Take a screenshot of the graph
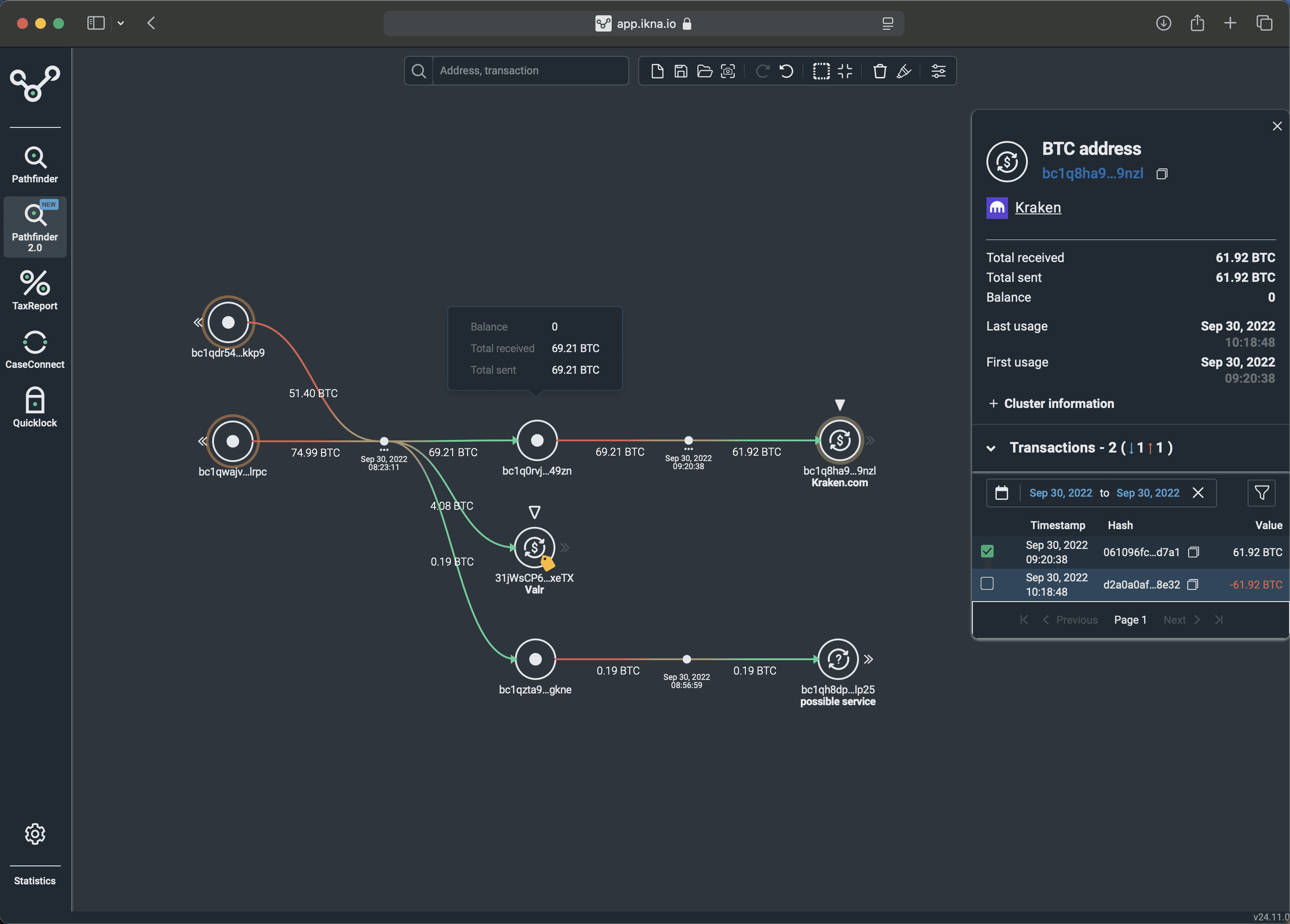 click(728, 71)
